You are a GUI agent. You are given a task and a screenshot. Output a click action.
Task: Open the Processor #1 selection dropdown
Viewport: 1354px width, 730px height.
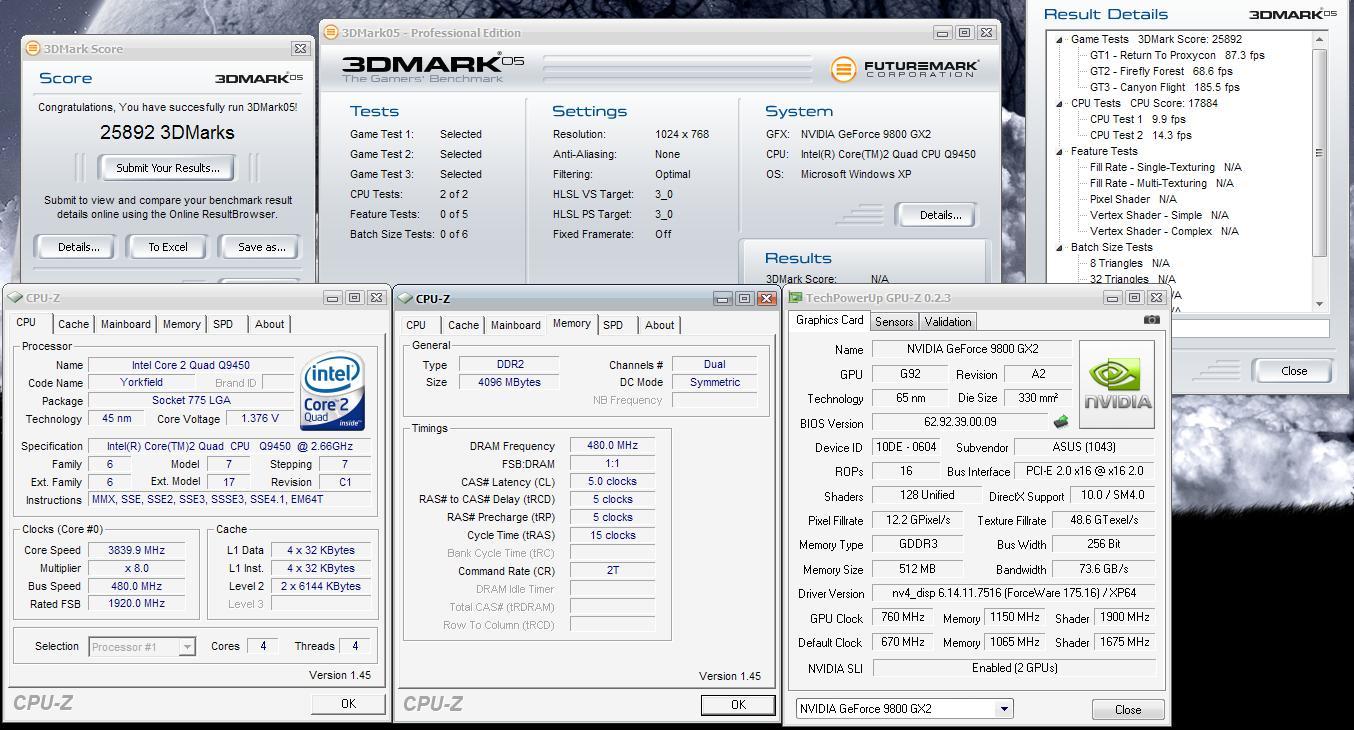click(x=186, y=647)
